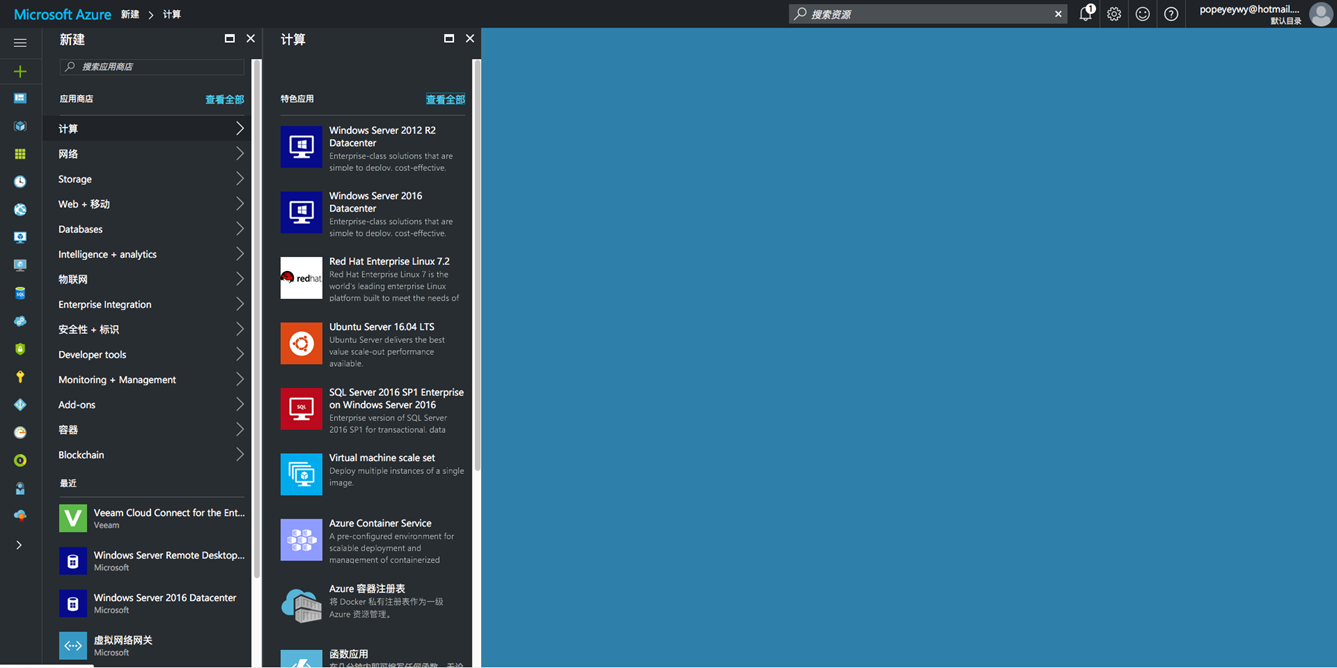The width and height of the screenshot is (1337, 668).
Task: Expand Enterprise Integration chevron
Action: [x=240, y=304]
